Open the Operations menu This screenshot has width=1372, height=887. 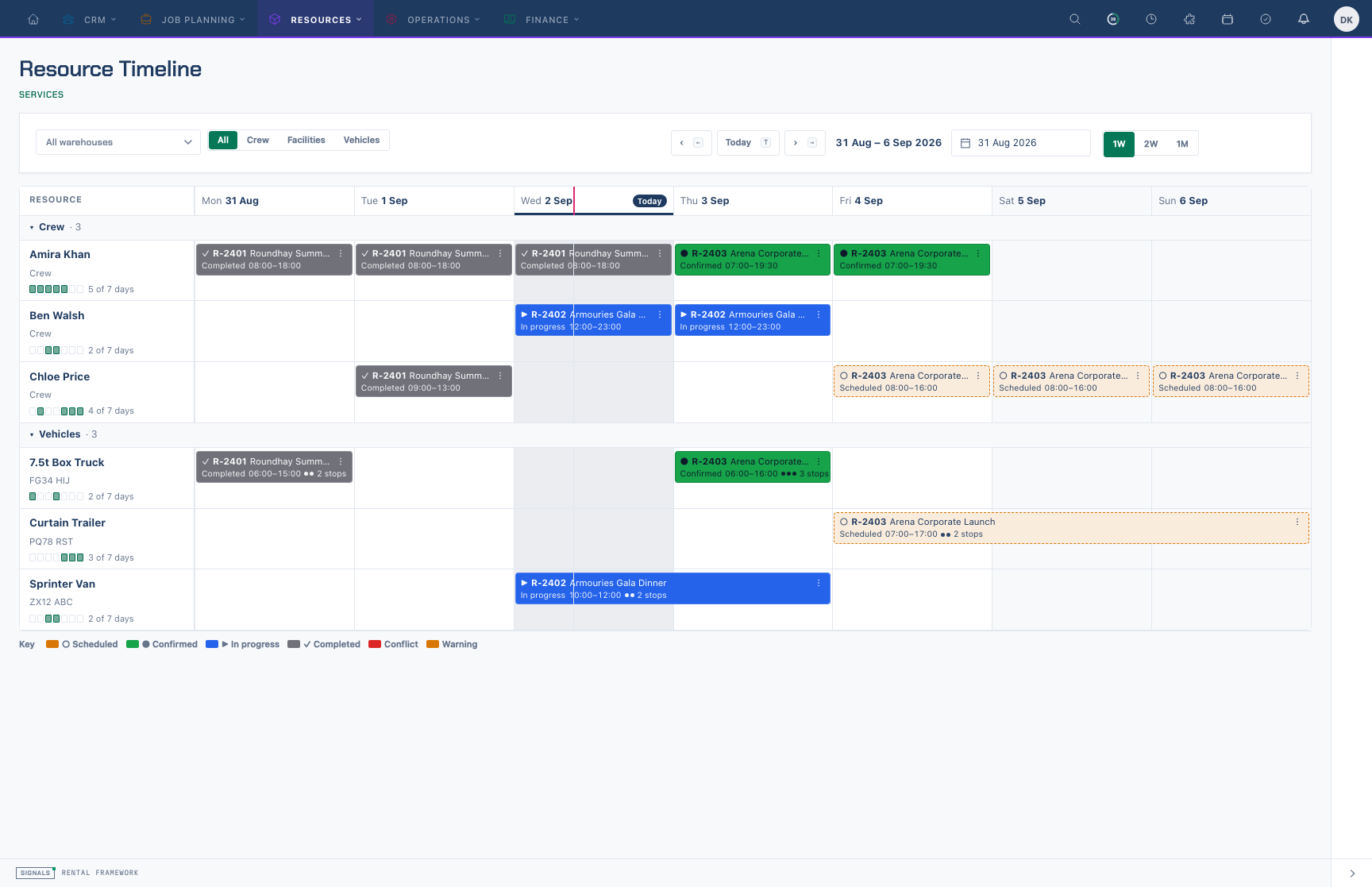click(434, 19)
